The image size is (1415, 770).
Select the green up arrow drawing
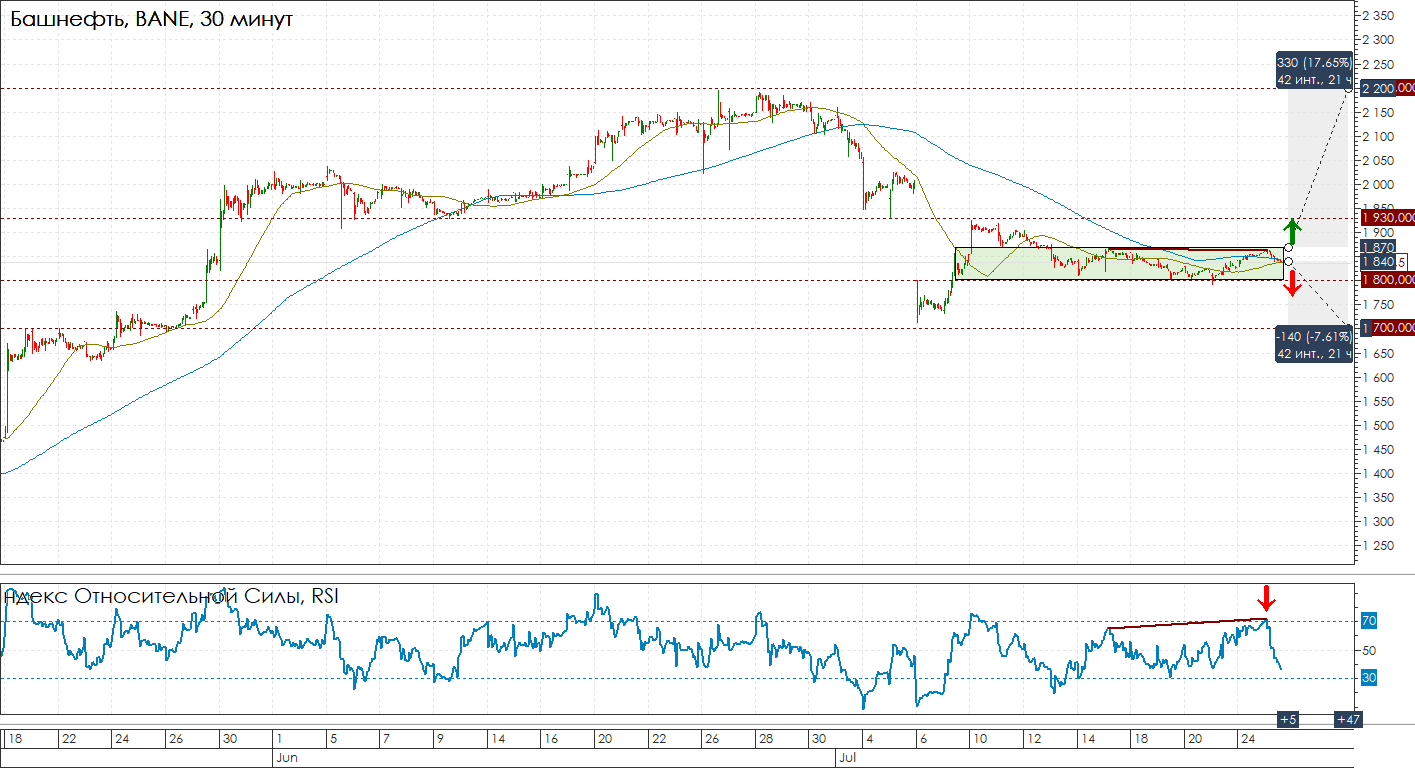pyautogui.click(x=1291, y=231)
